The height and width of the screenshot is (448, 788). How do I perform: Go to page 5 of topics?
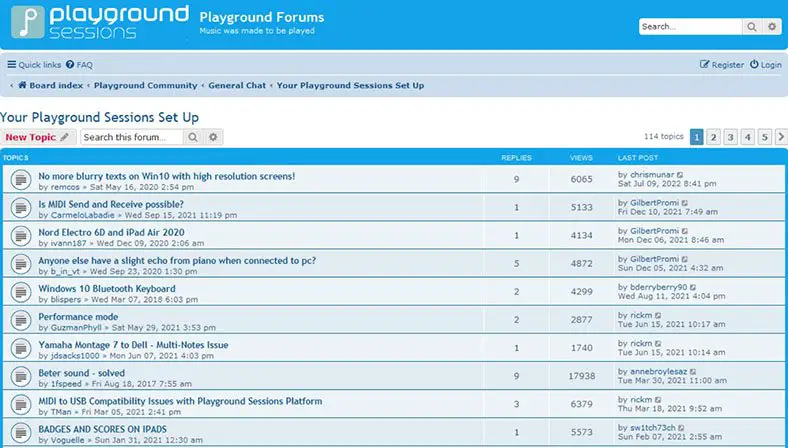click(x=764, y=137)
